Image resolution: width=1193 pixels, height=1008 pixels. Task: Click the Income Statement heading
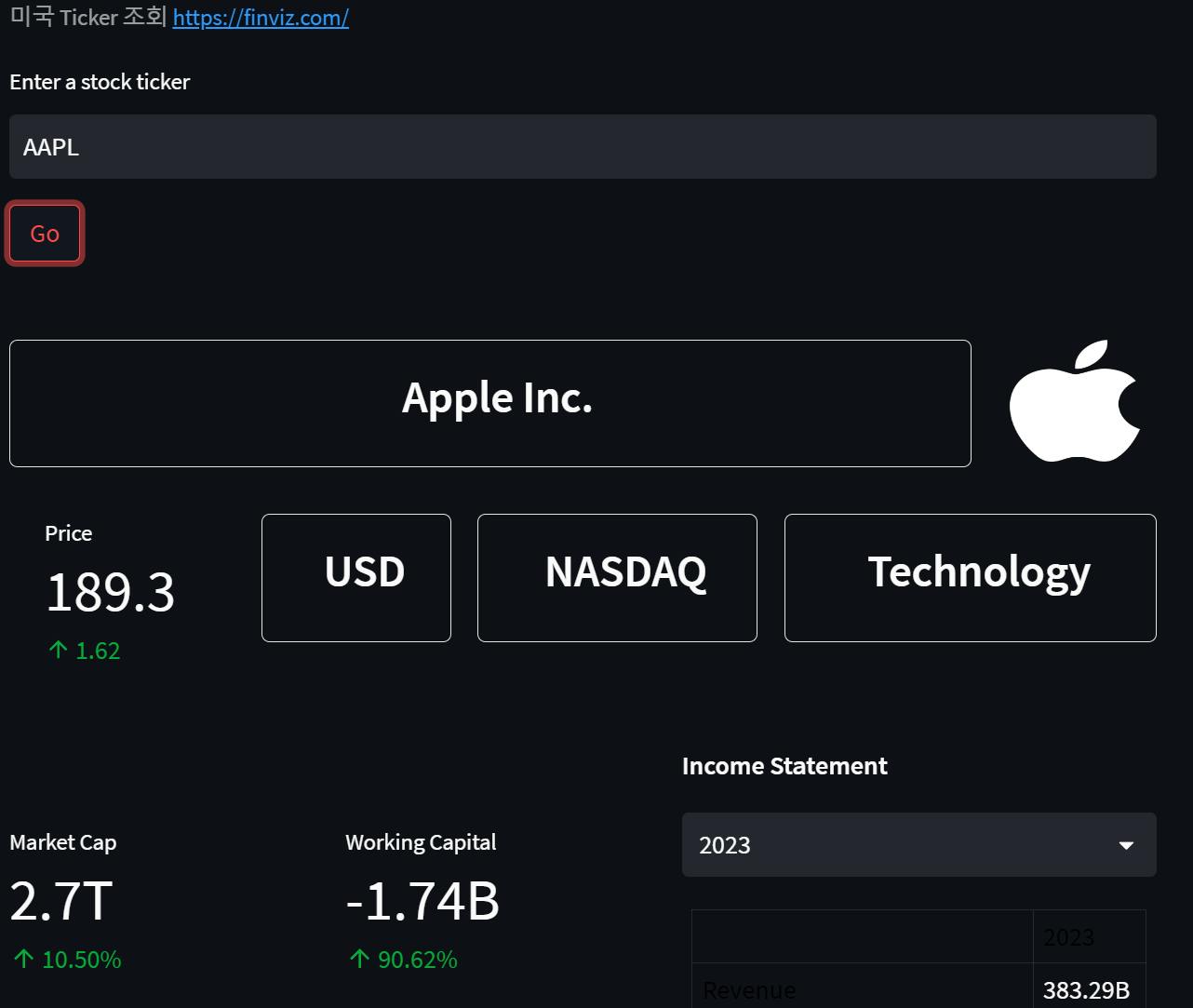(x=784, y=766)
